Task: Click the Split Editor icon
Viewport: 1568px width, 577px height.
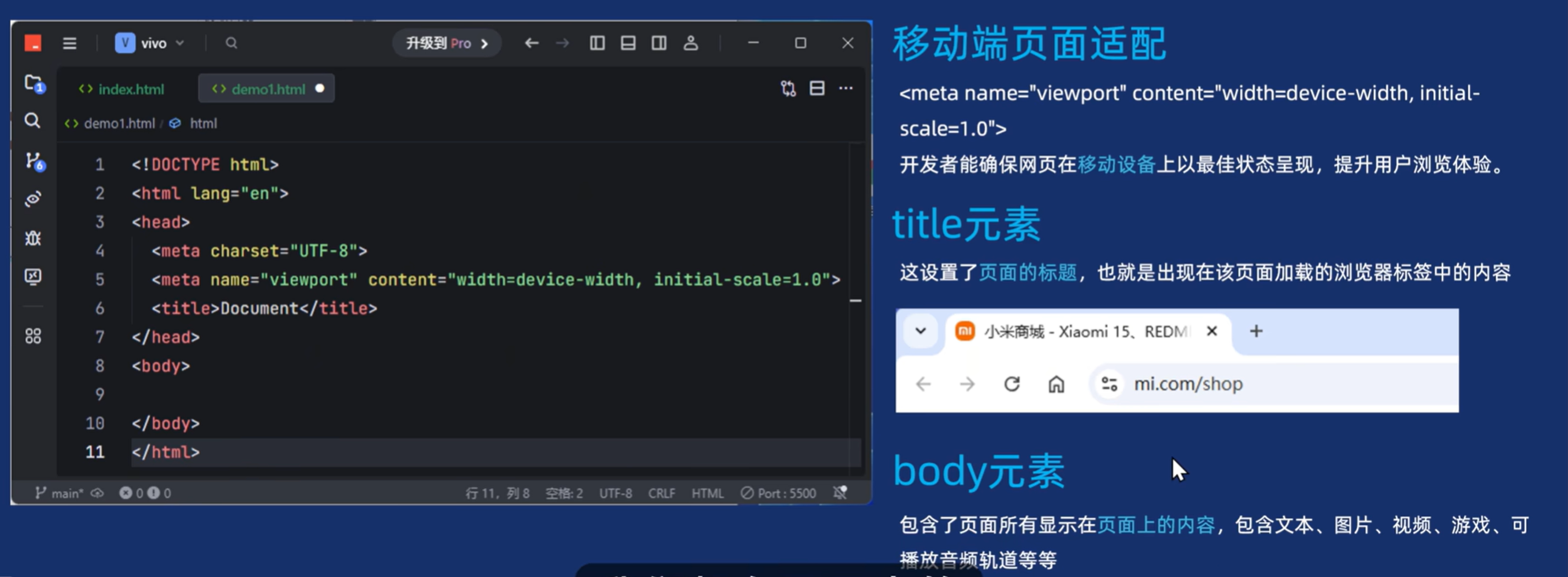Action: tap(817, 88)
